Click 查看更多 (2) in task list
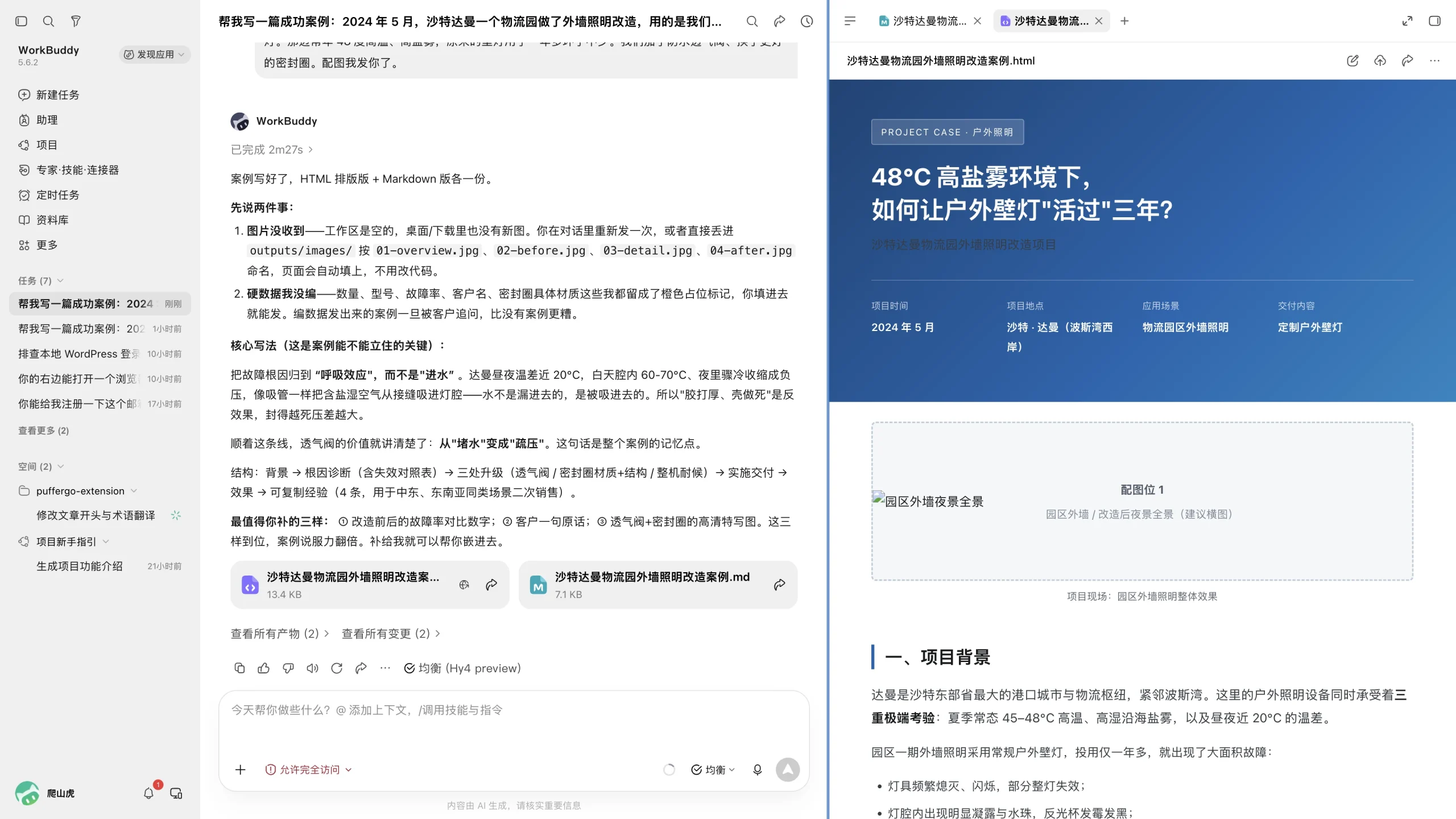1456x819 pixels. click(44, 431)
